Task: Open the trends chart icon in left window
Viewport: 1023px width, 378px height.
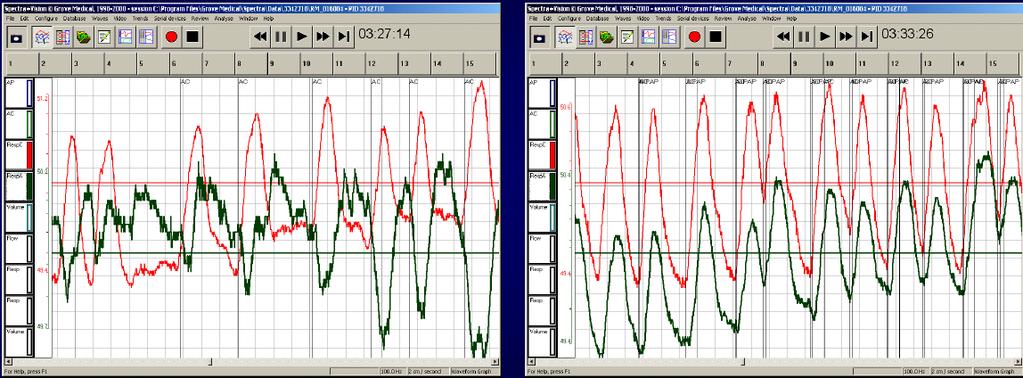Action: 125,37
